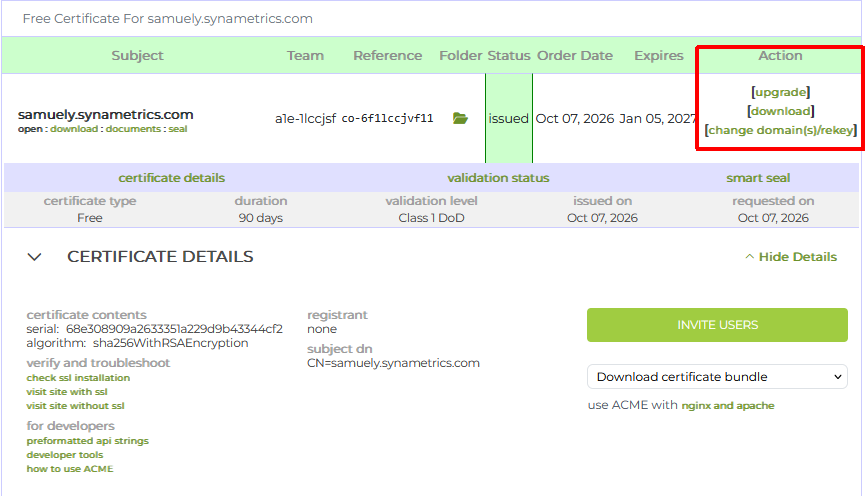Click the Free certificate type value
868x496 pixels.
click(x=90, y=218)
